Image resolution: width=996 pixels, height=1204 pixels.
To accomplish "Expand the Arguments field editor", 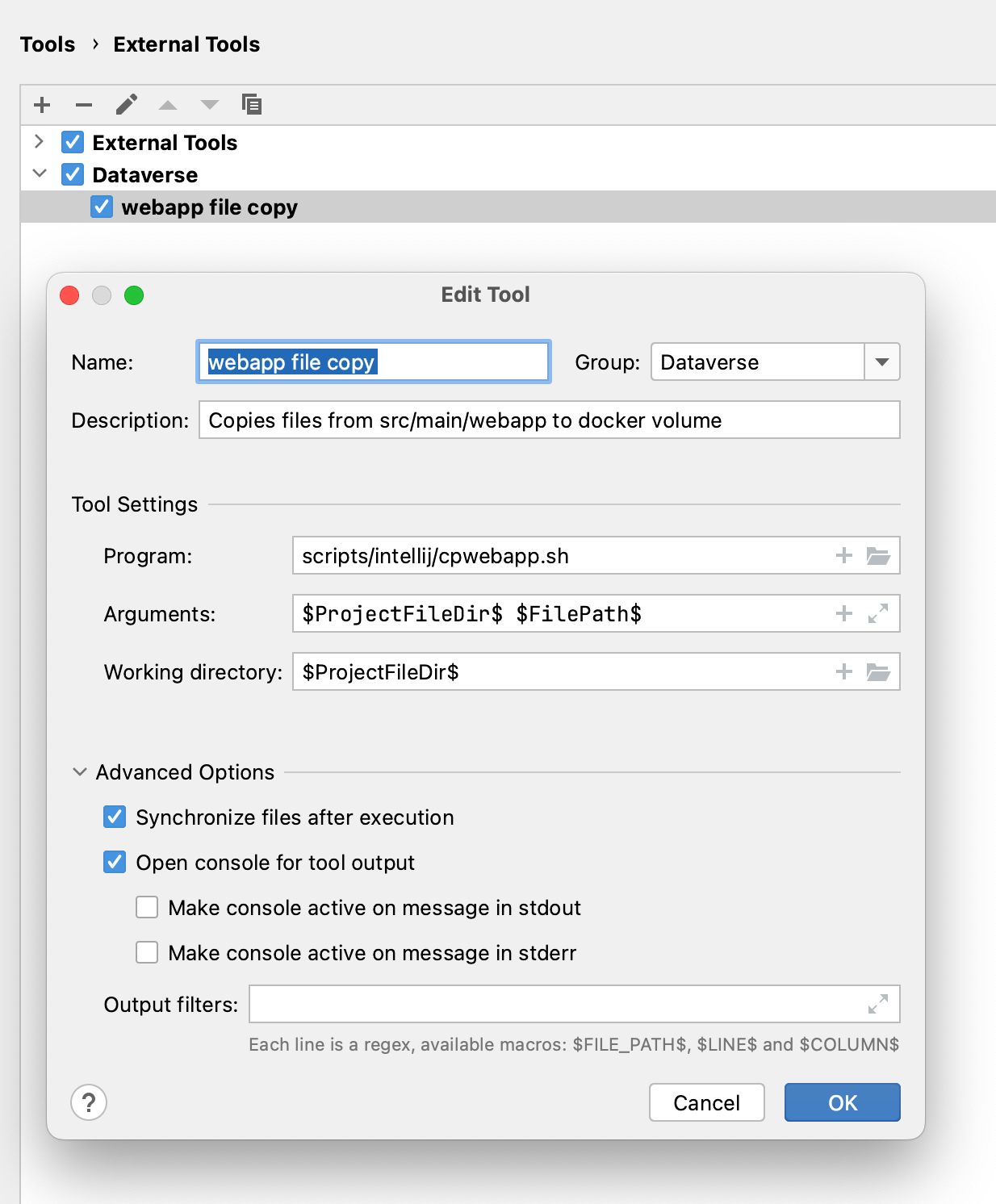I will [878, 614].
